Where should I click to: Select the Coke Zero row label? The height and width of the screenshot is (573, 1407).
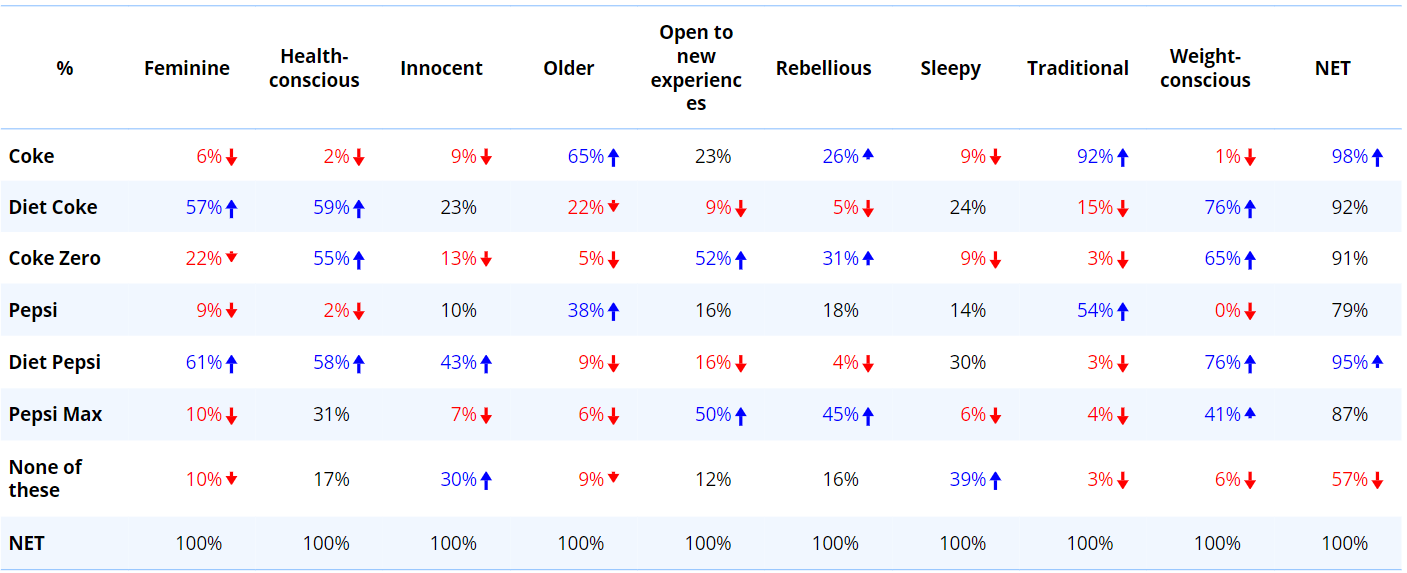55,258
